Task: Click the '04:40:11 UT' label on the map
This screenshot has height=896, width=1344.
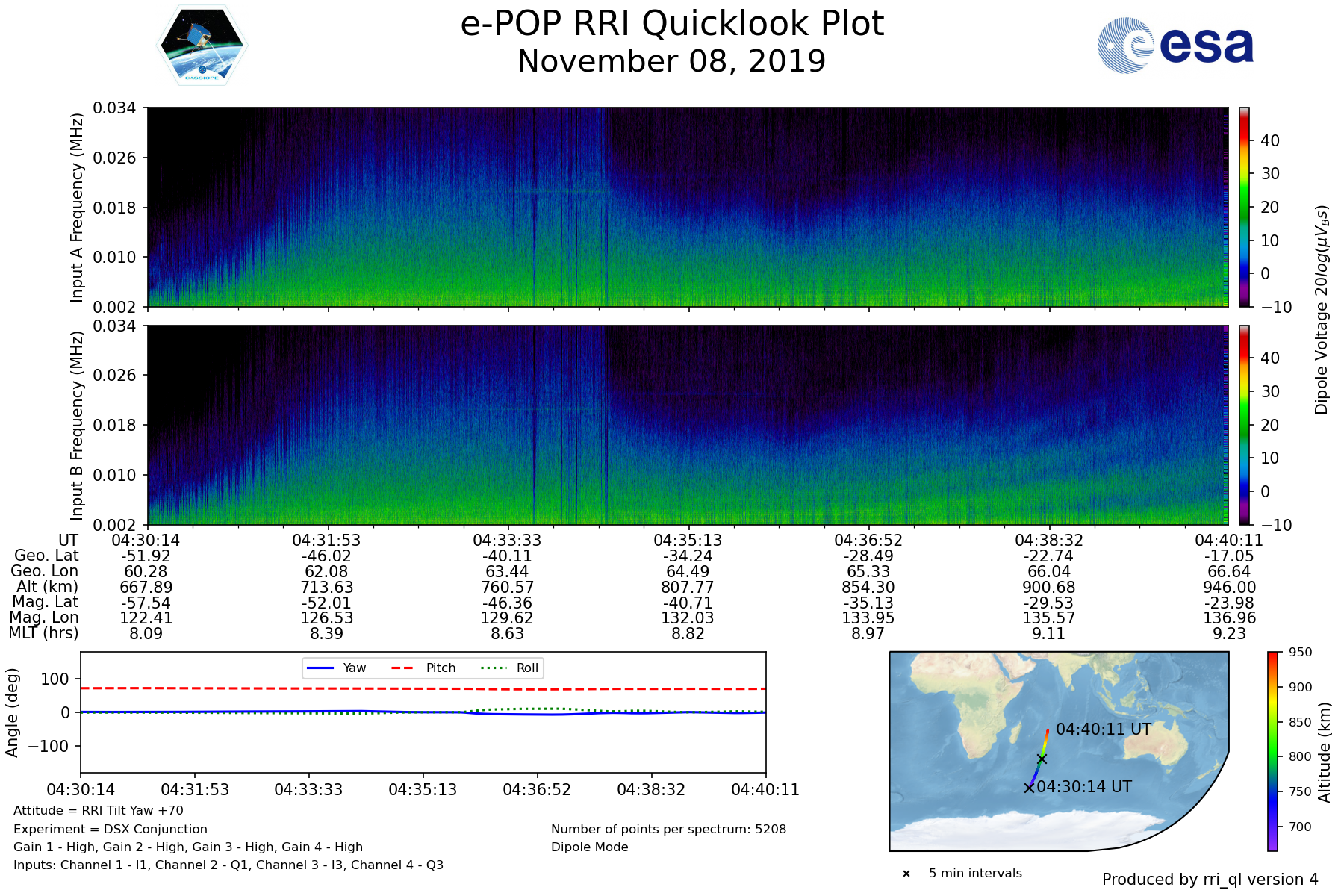Action: (x=1103, y=729)
